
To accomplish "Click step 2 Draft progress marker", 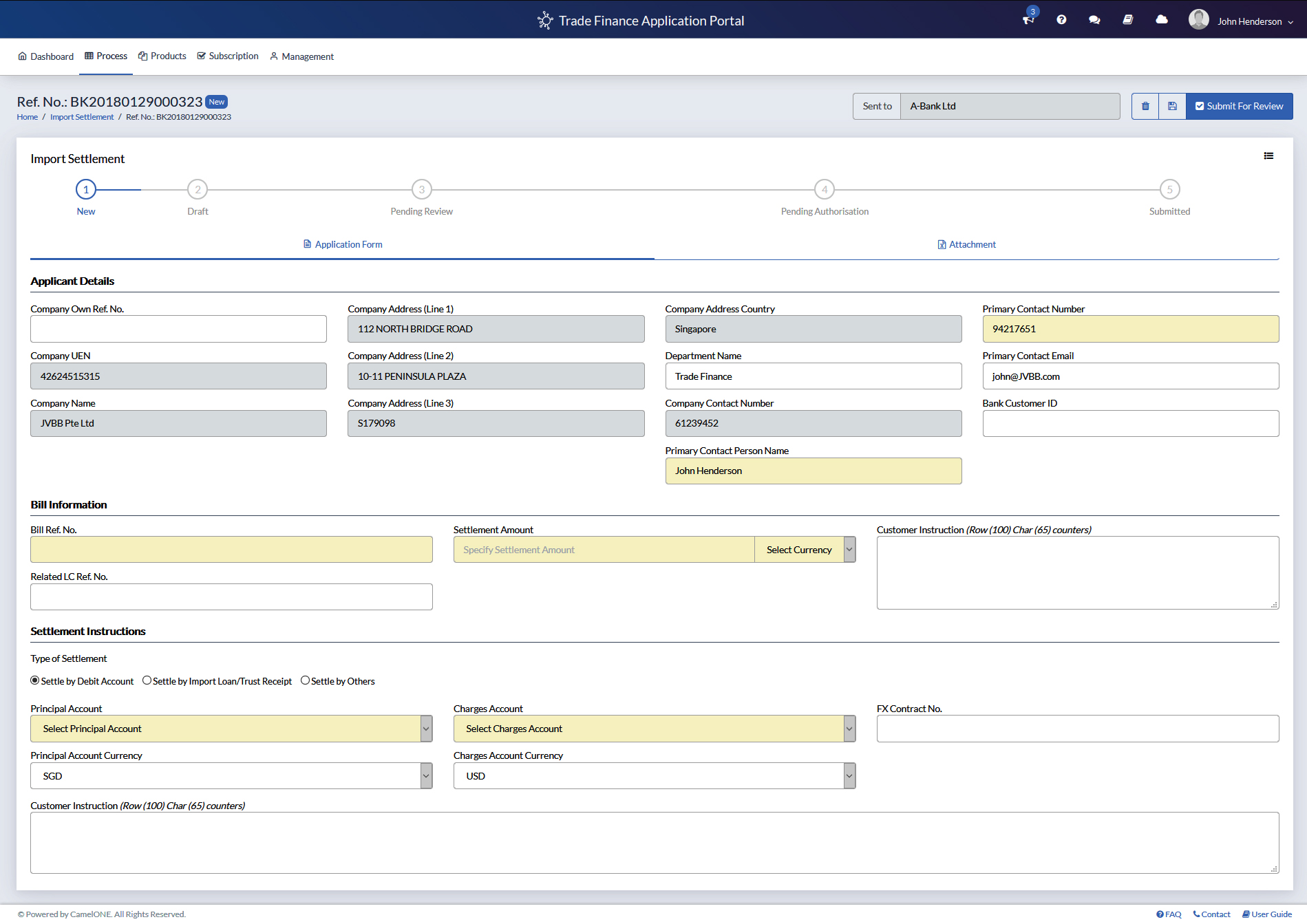I will click(198, 189).
